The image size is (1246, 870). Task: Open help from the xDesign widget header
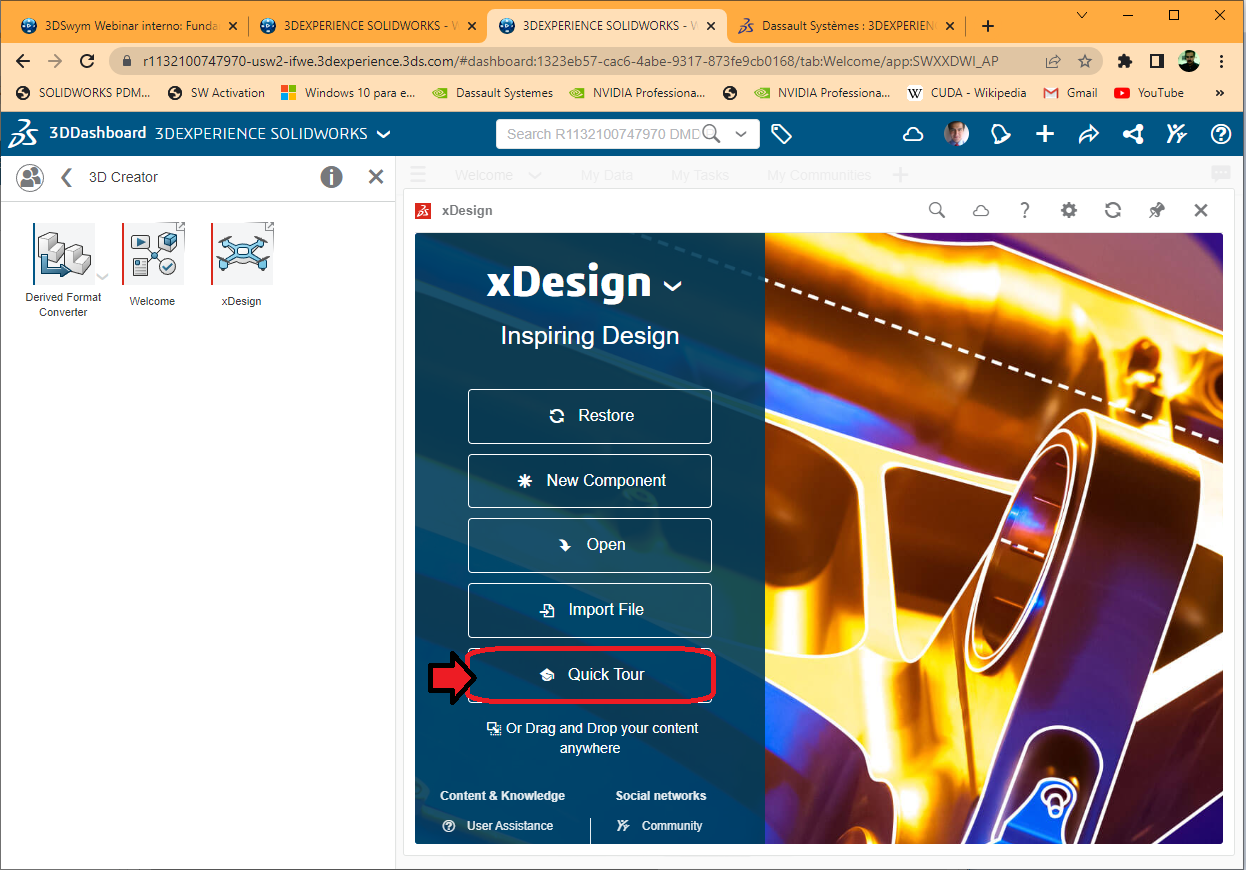pos(1025,210)
